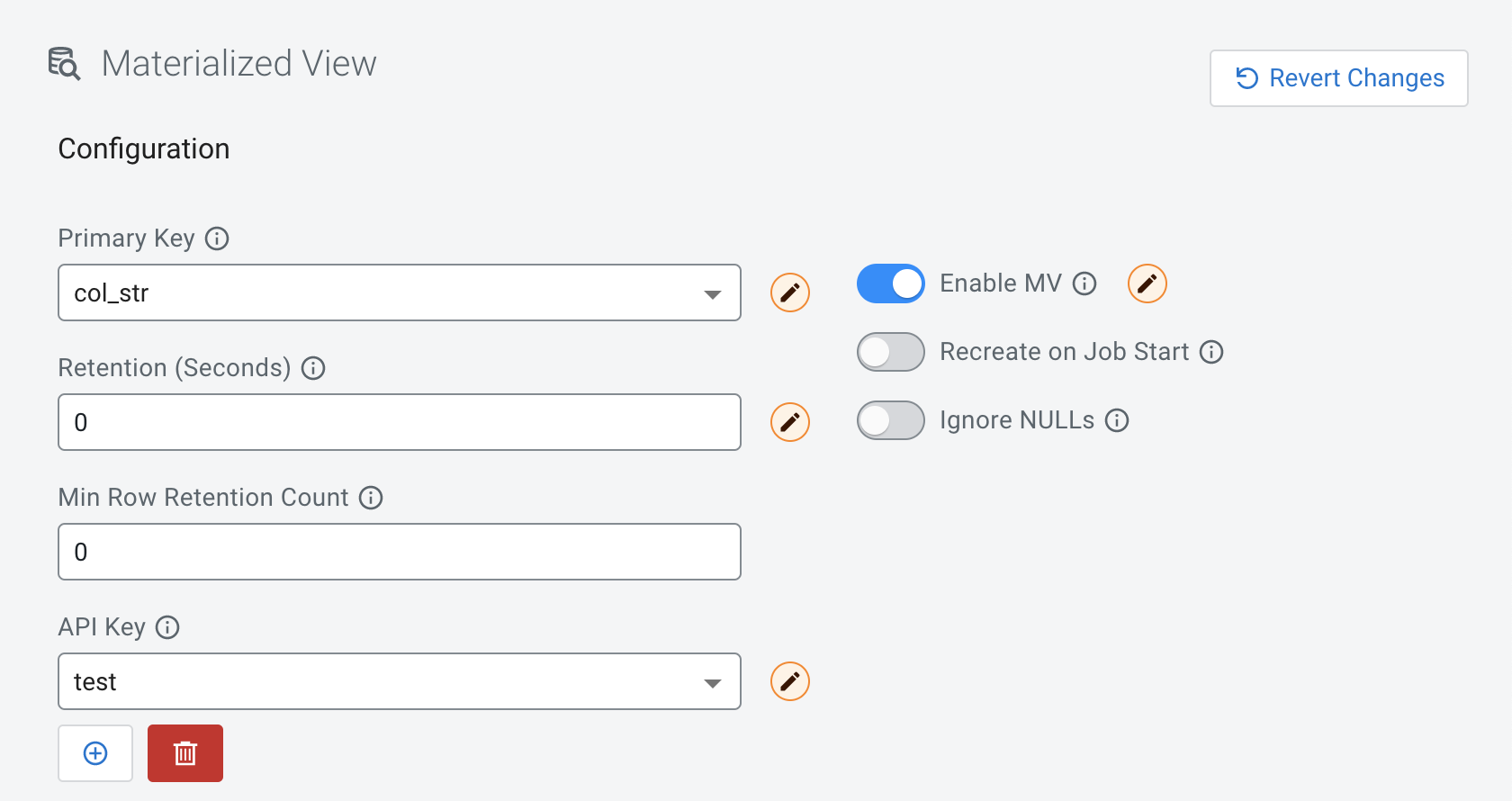Click the info icon beside Retention (Seconds)
This screenshot has height=801, width=1512.
click(313, 368)
